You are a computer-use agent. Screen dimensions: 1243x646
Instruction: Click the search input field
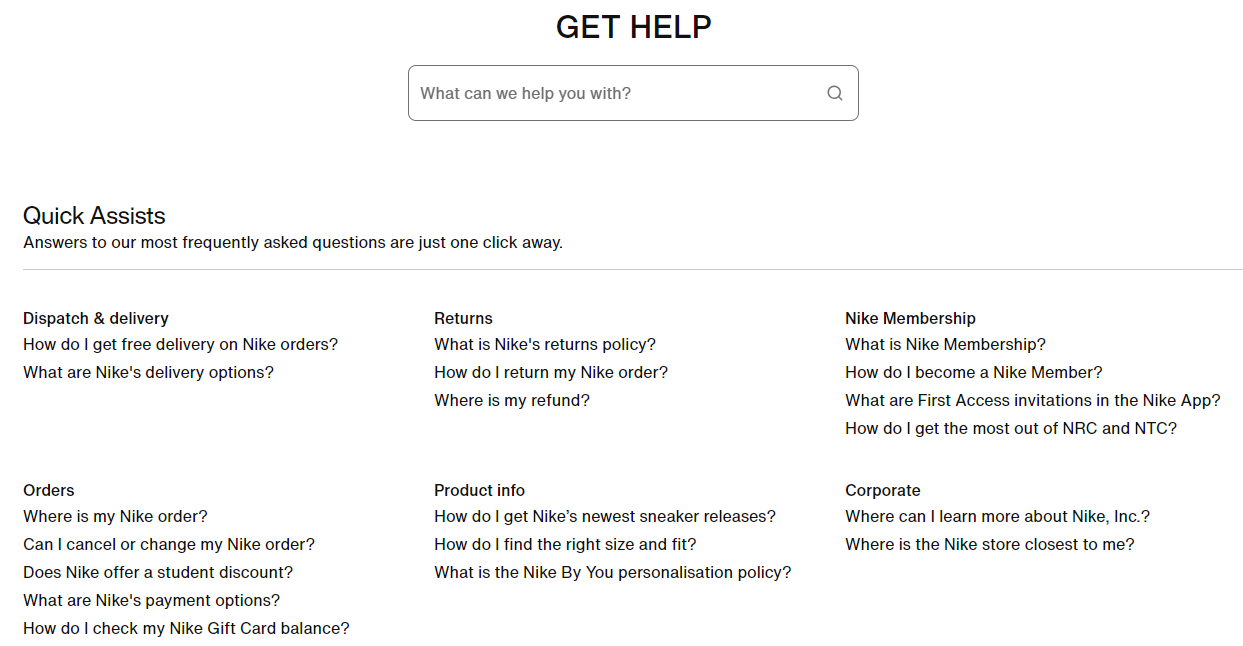pos(600,92)
